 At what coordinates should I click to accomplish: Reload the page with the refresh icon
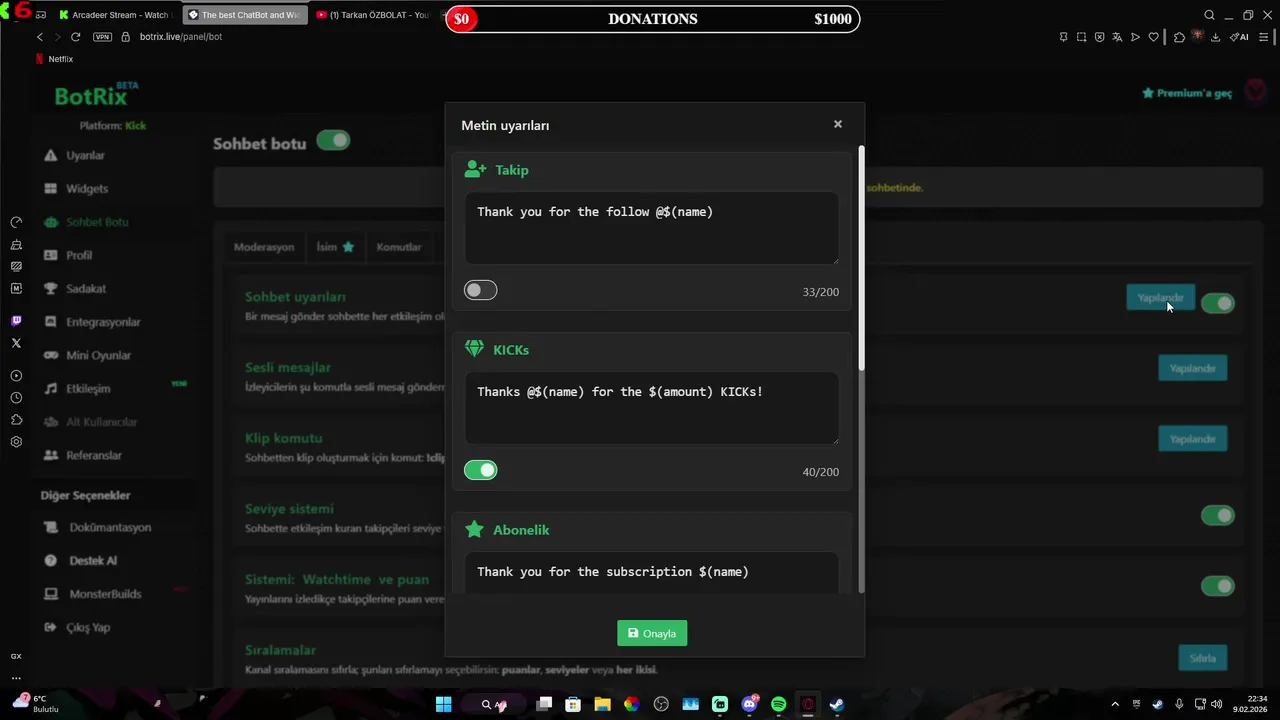[75, 37]
